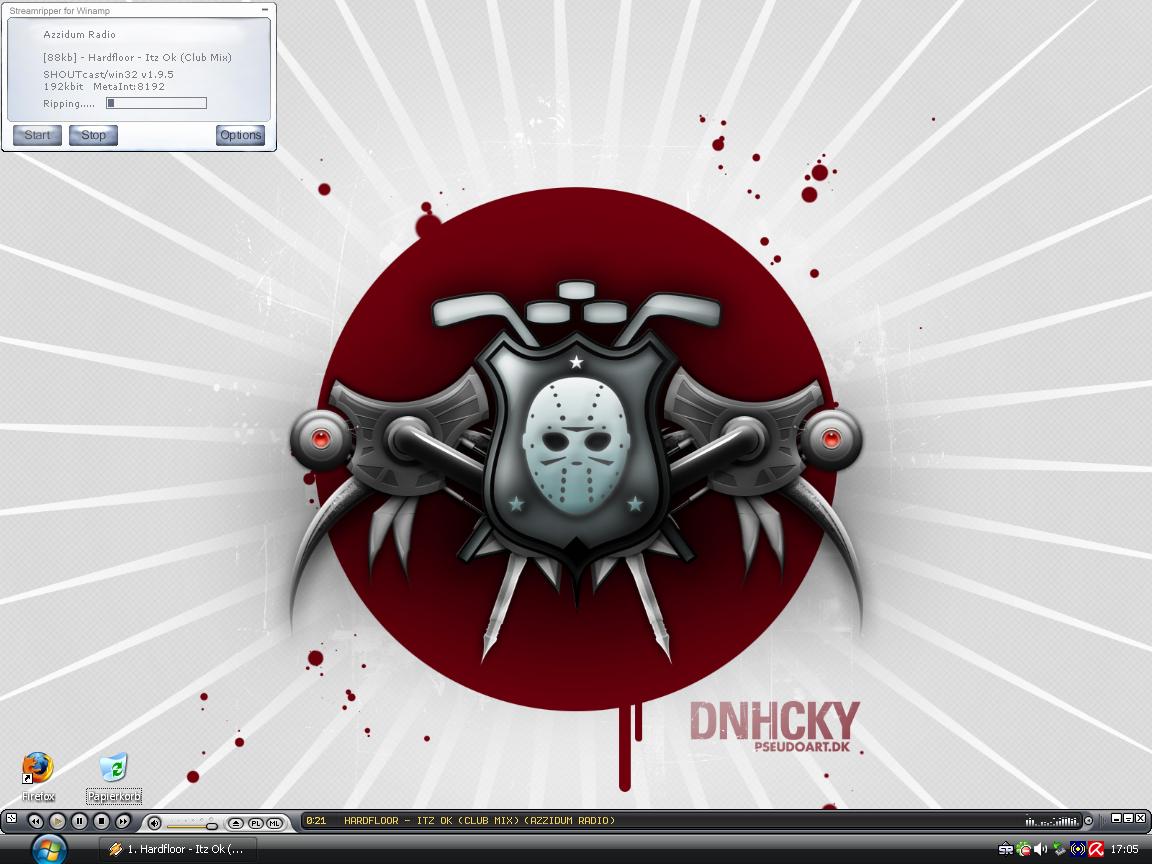Stop Winamp playback
Screen dimensions: 1152x864
[101, 821]
